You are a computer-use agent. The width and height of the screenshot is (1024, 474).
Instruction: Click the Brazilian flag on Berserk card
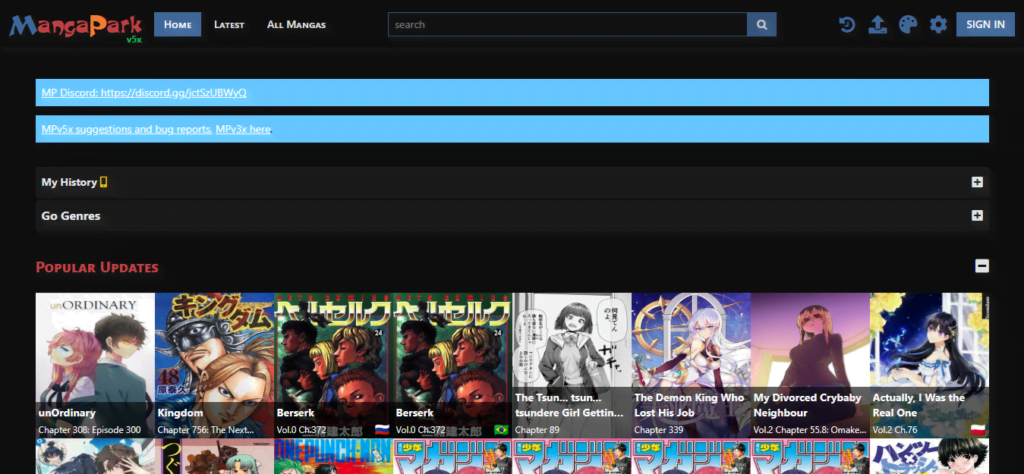pos(502,430)
